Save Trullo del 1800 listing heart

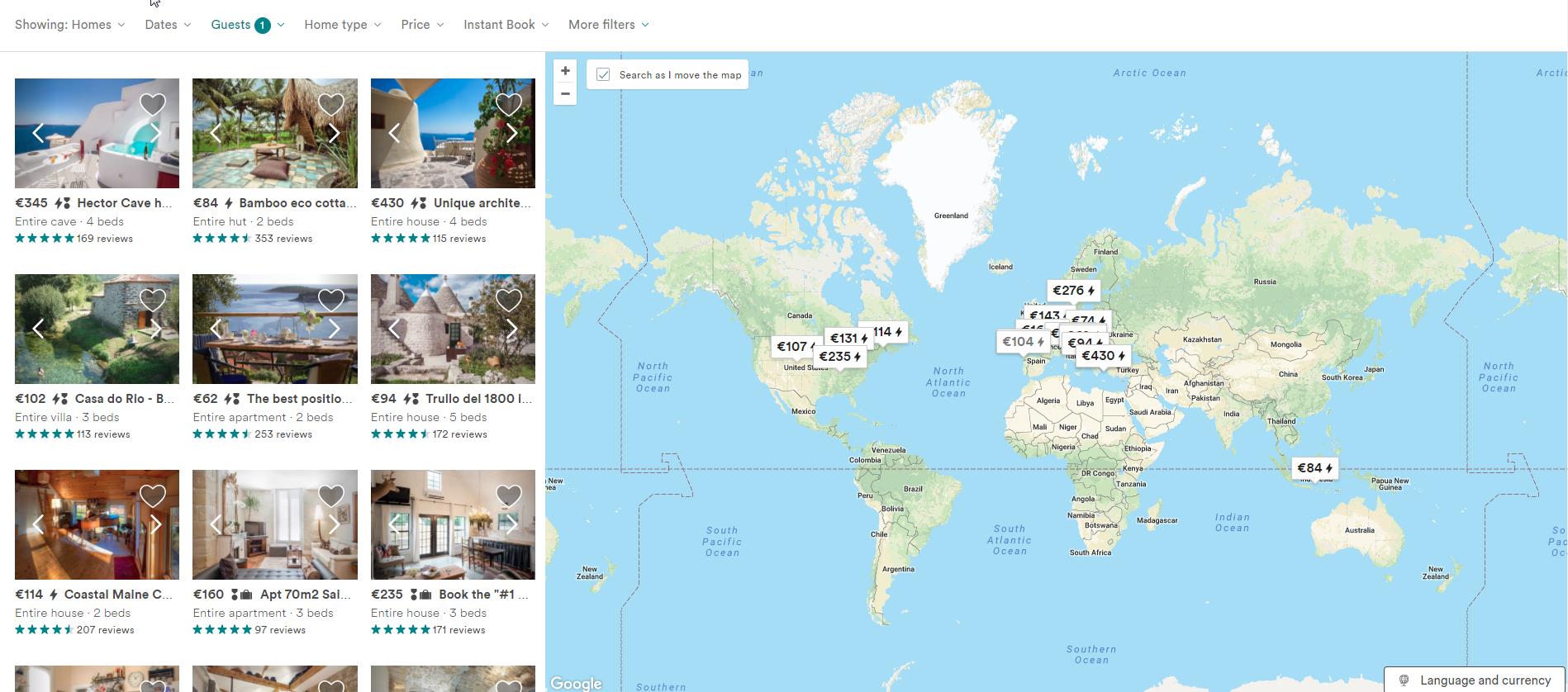tap(509, 300)
